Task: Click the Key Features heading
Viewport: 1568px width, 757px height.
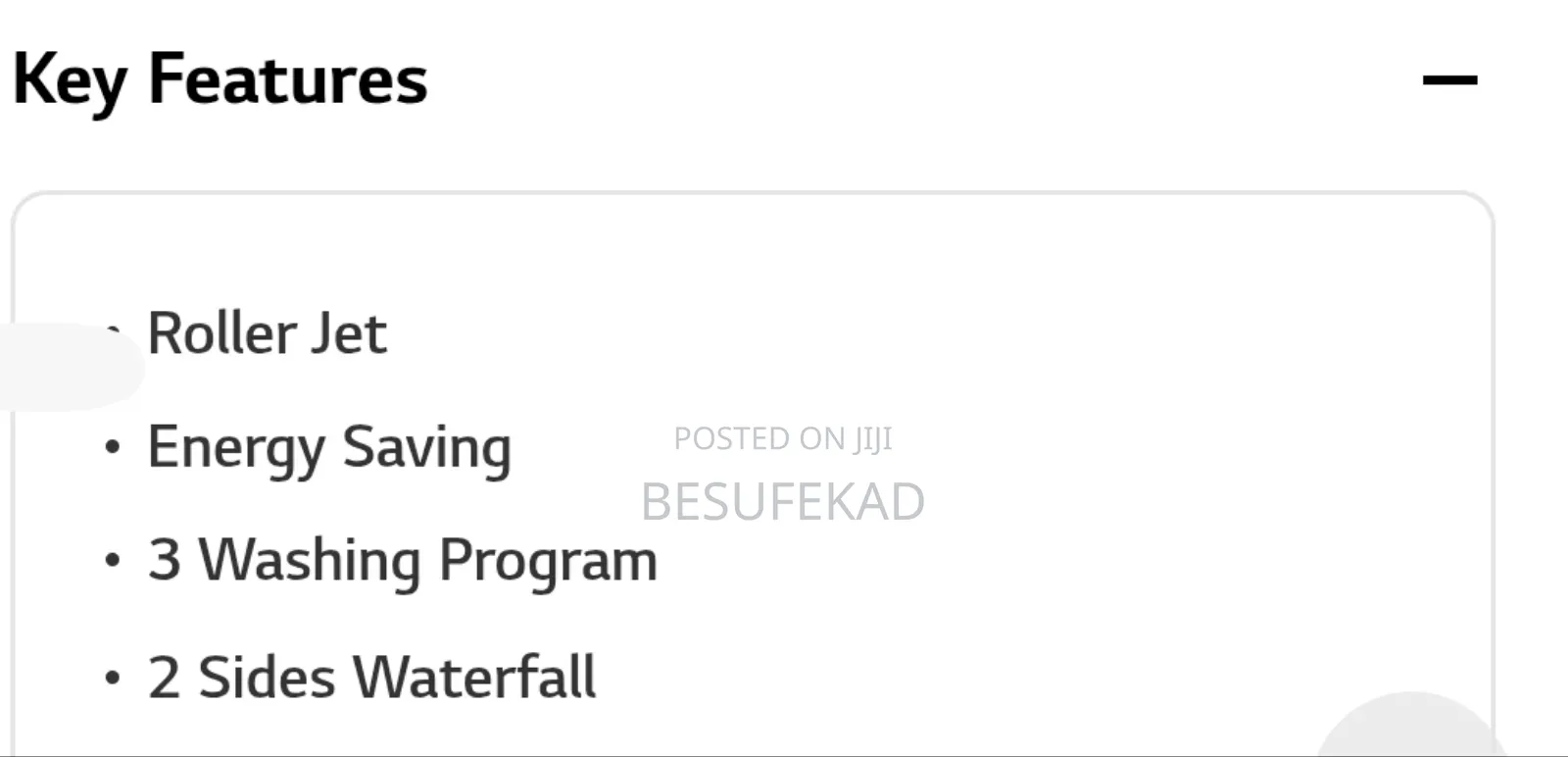Action: [220, 80]
